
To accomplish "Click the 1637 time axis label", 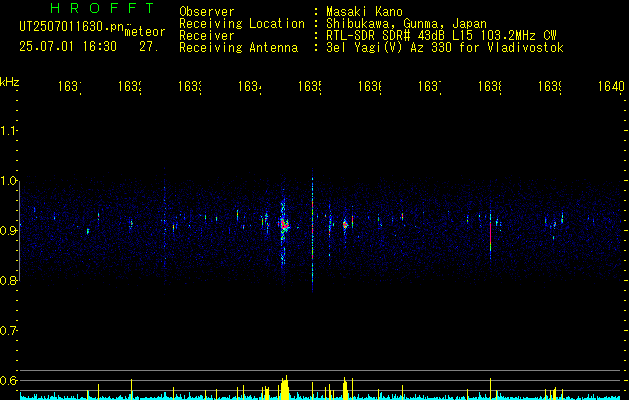I will [430, 86].
